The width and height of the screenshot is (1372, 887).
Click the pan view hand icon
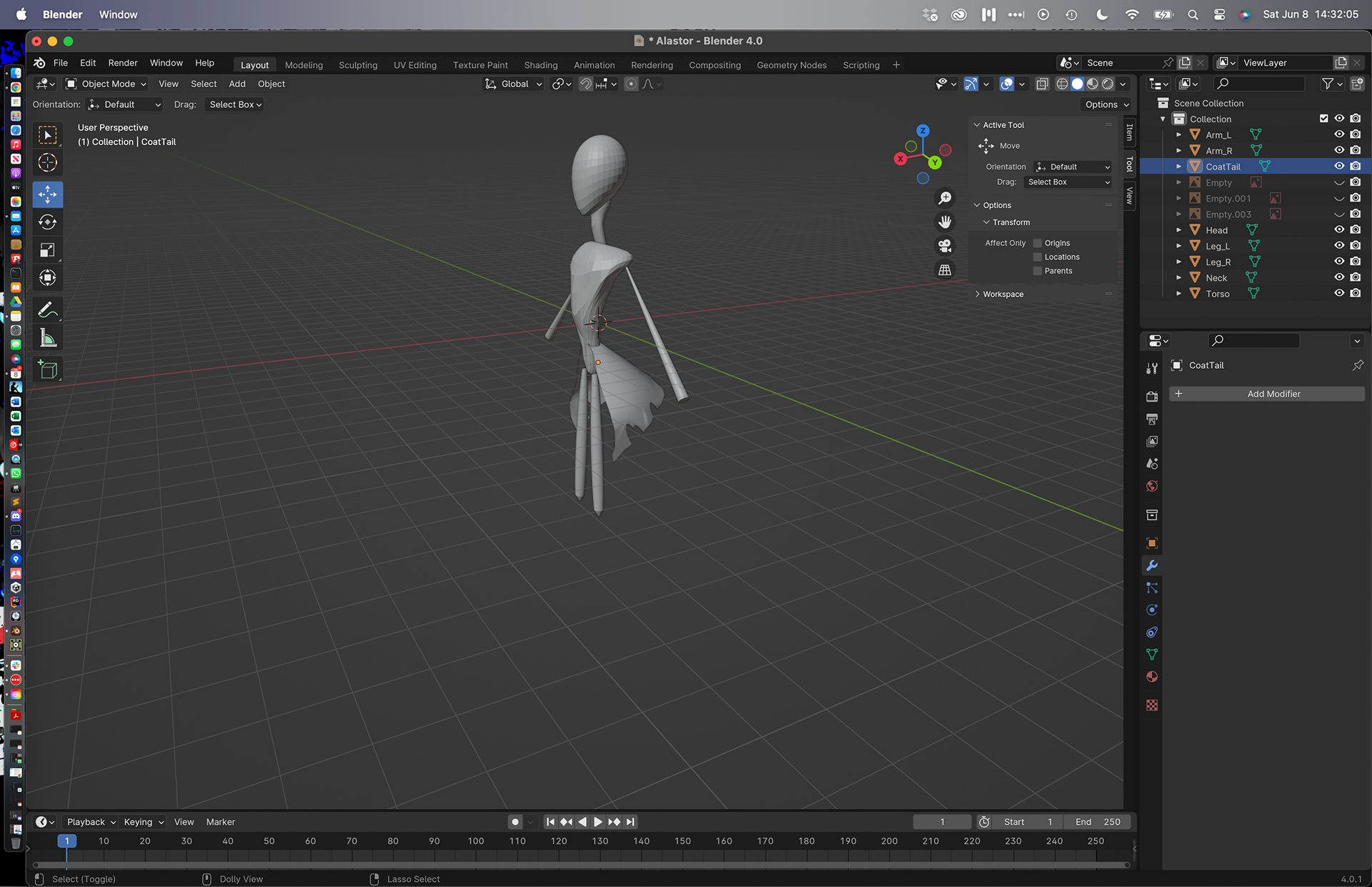pyautogui.click(x=945, y=222)
